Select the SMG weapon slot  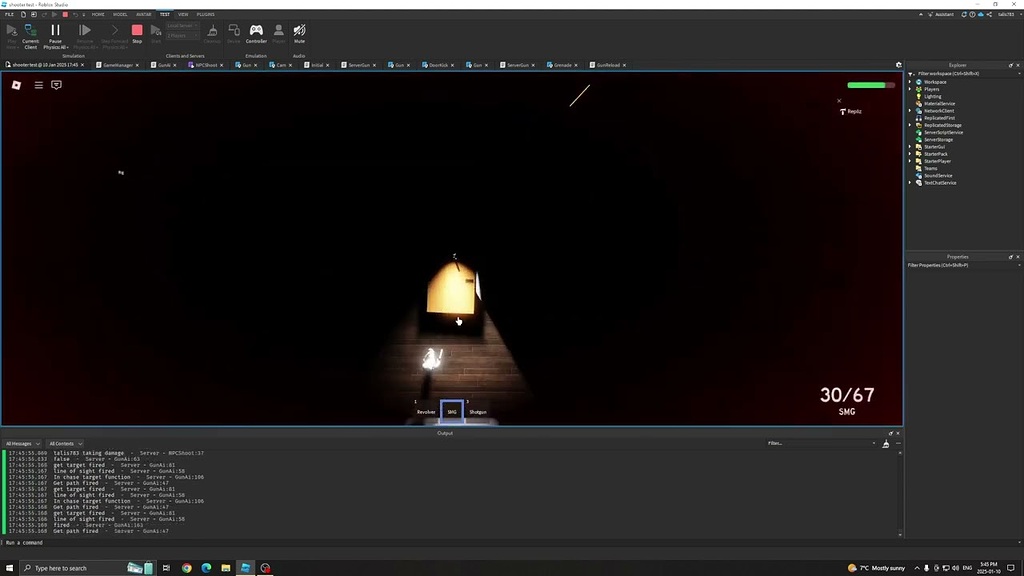click(452, 411)
